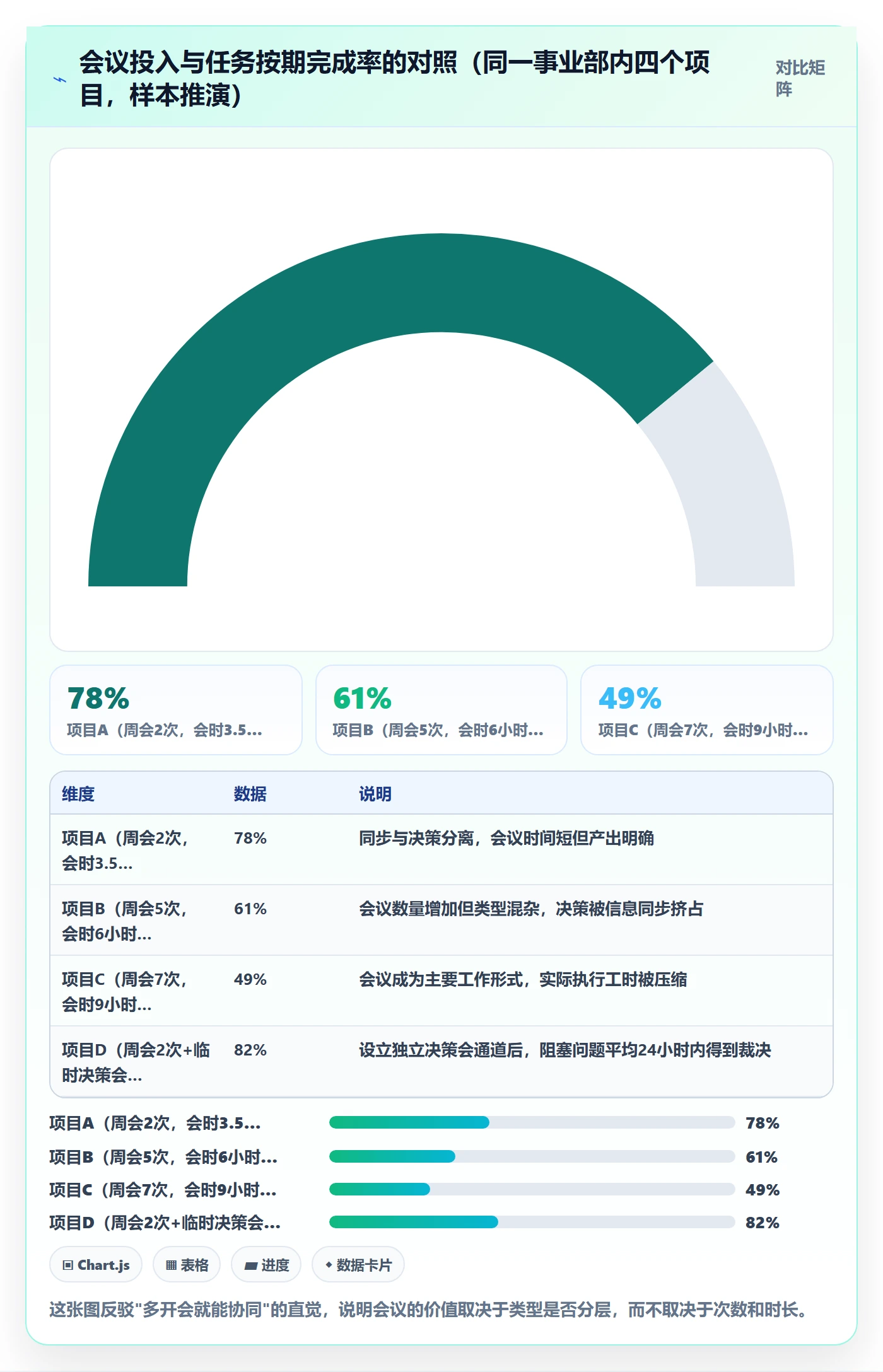This screenshot has width=883, height=1372.
Task: Click the 项目D progress label text
Action: pos(165,1223)
